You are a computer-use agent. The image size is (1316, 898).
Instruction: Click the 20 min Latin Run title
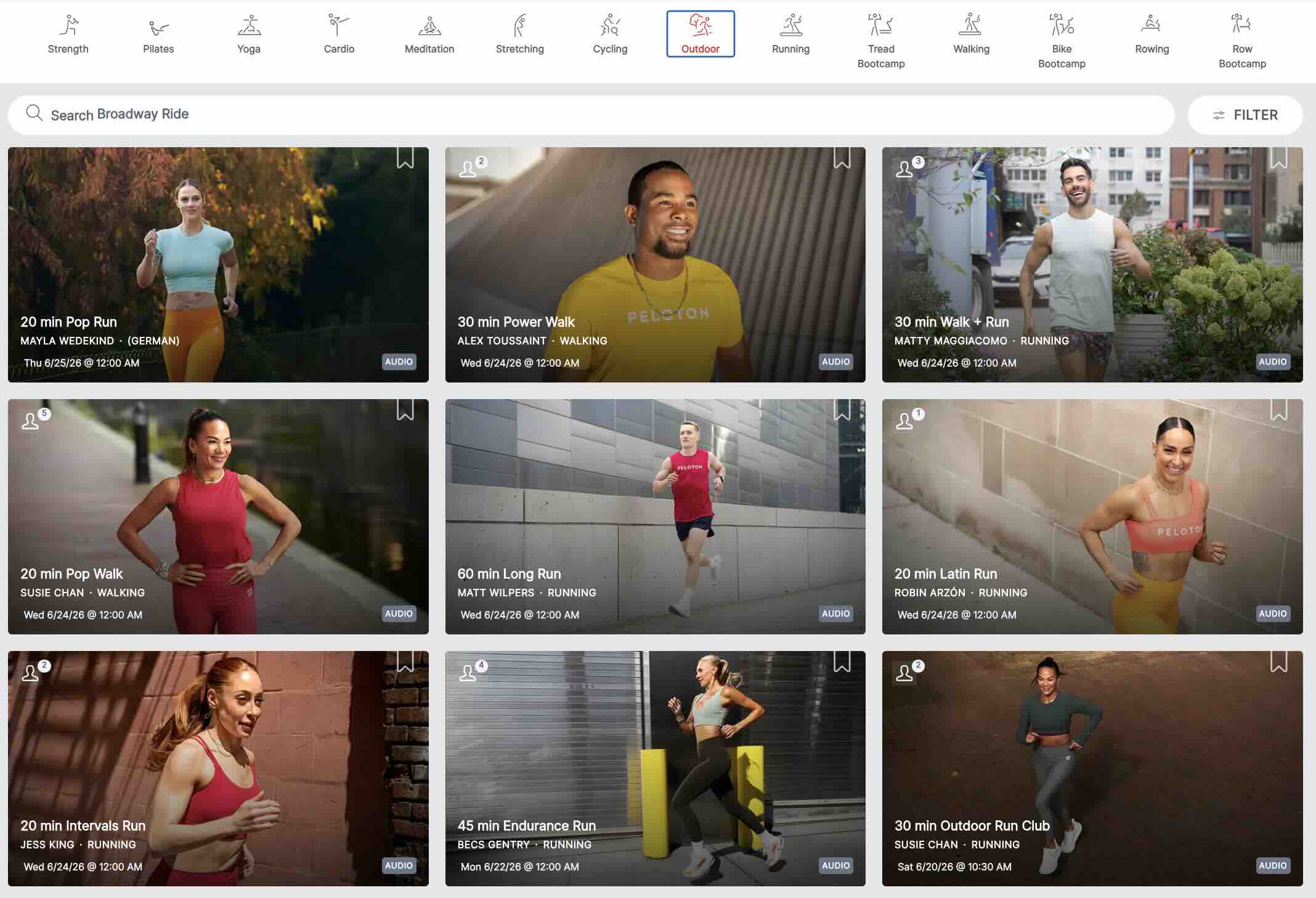click(x=945, y=573)
